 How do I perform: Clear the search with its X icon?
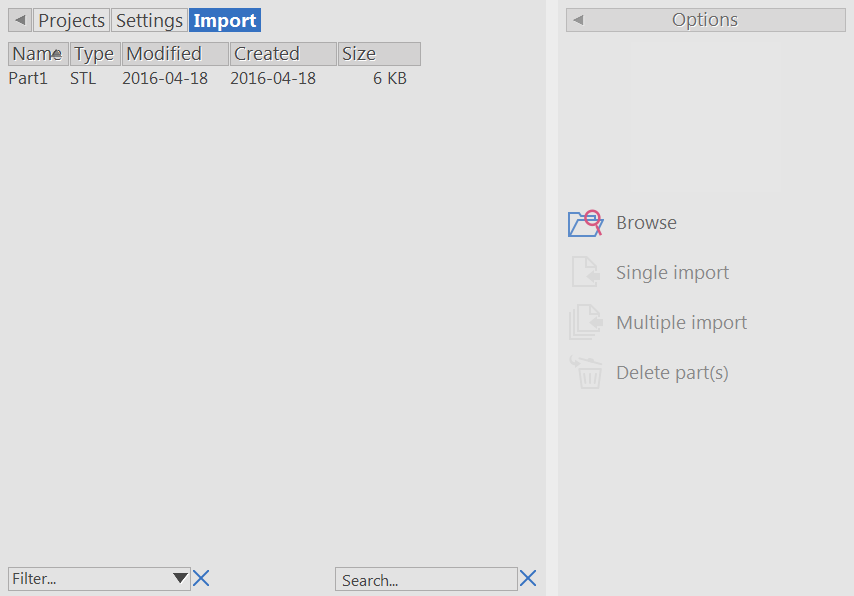528,577
